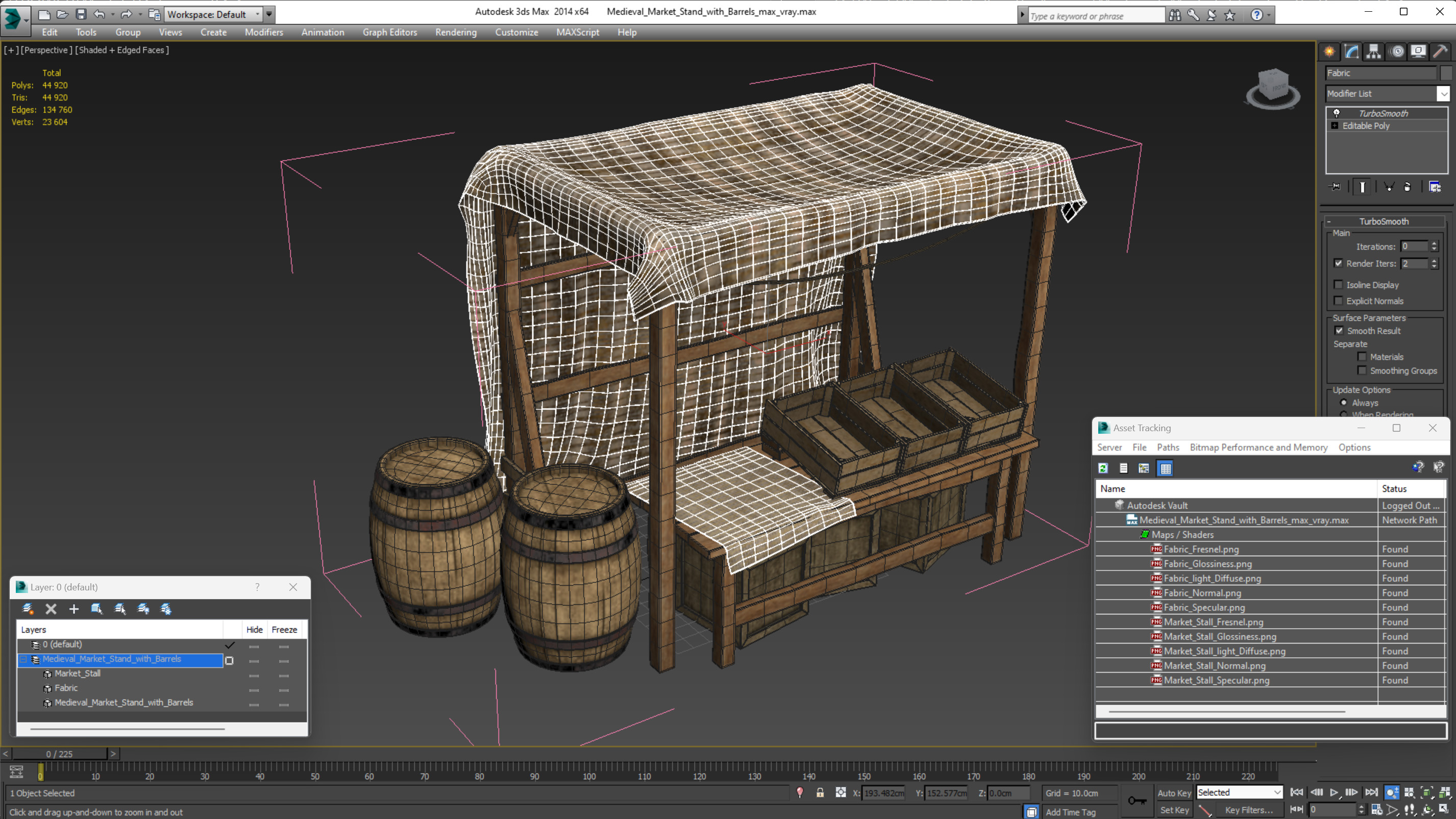Click Play Animation button
1456x819 pixels.
(1334, 792)
